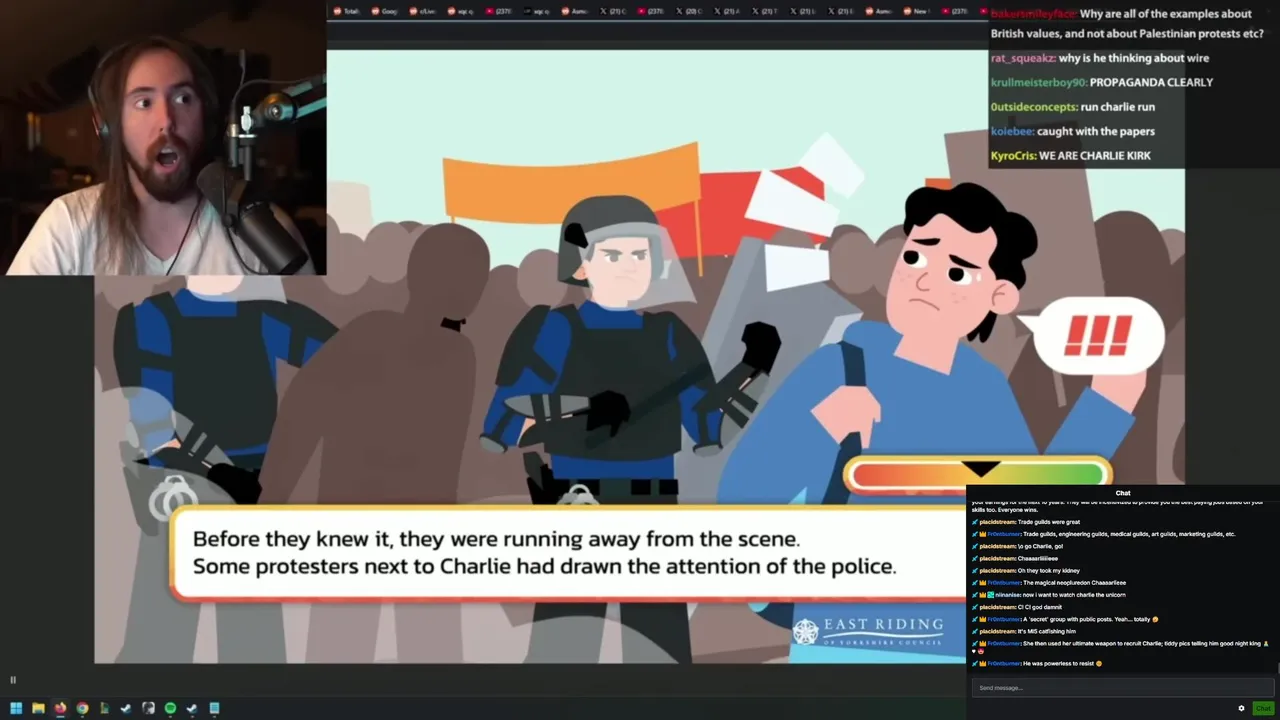Open the 'Goog' browser tab
Screen dimensions: 1280x720
(384, 11)
